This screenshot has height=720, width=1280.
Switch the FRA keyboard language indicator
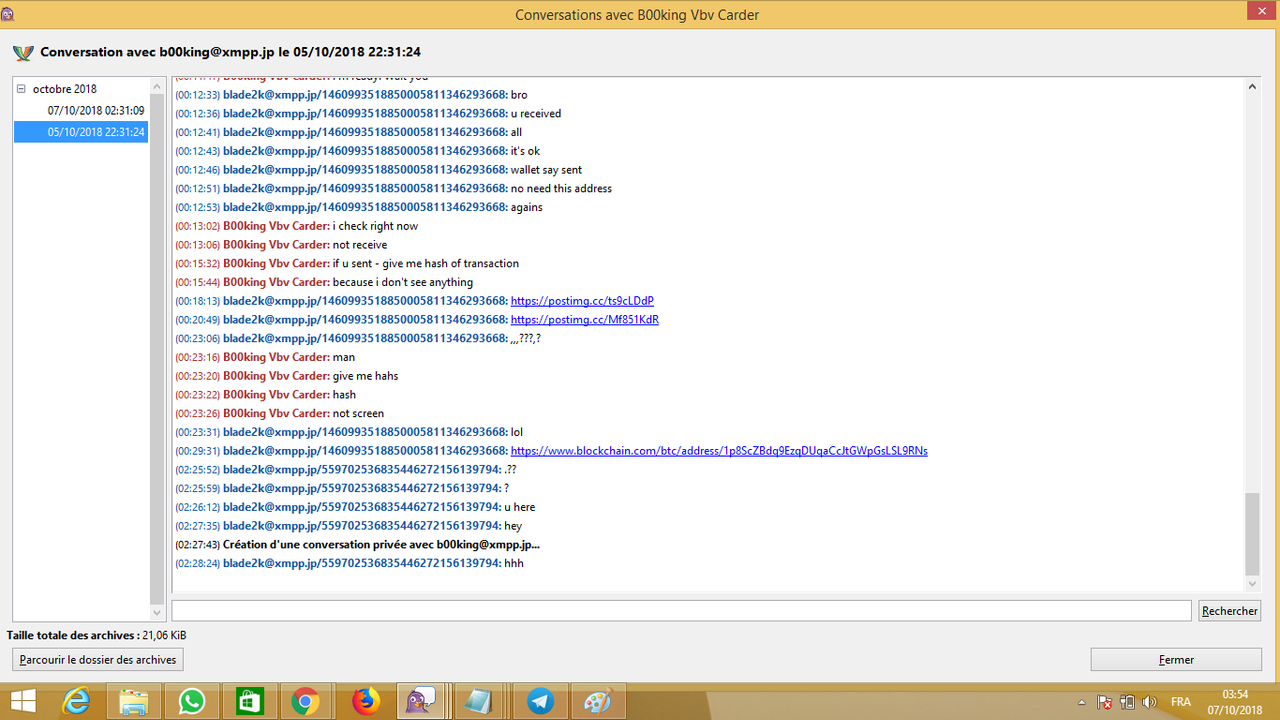click(1181, 702)
